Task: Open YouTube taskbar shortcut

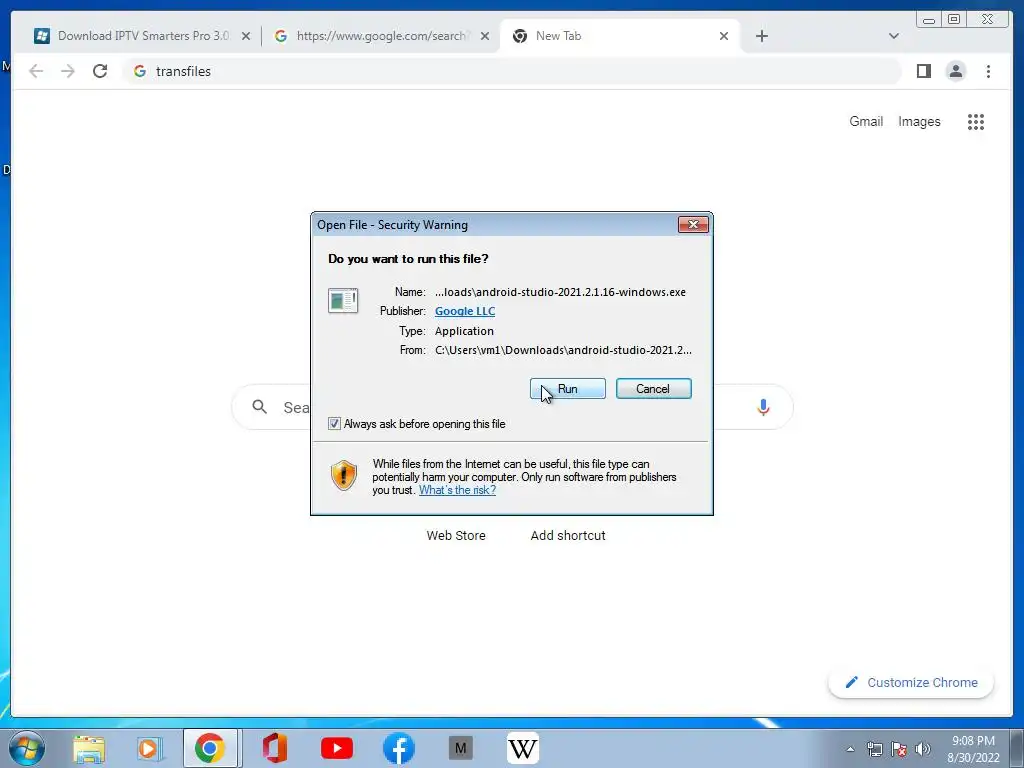Action: click(x=336, y=748)
